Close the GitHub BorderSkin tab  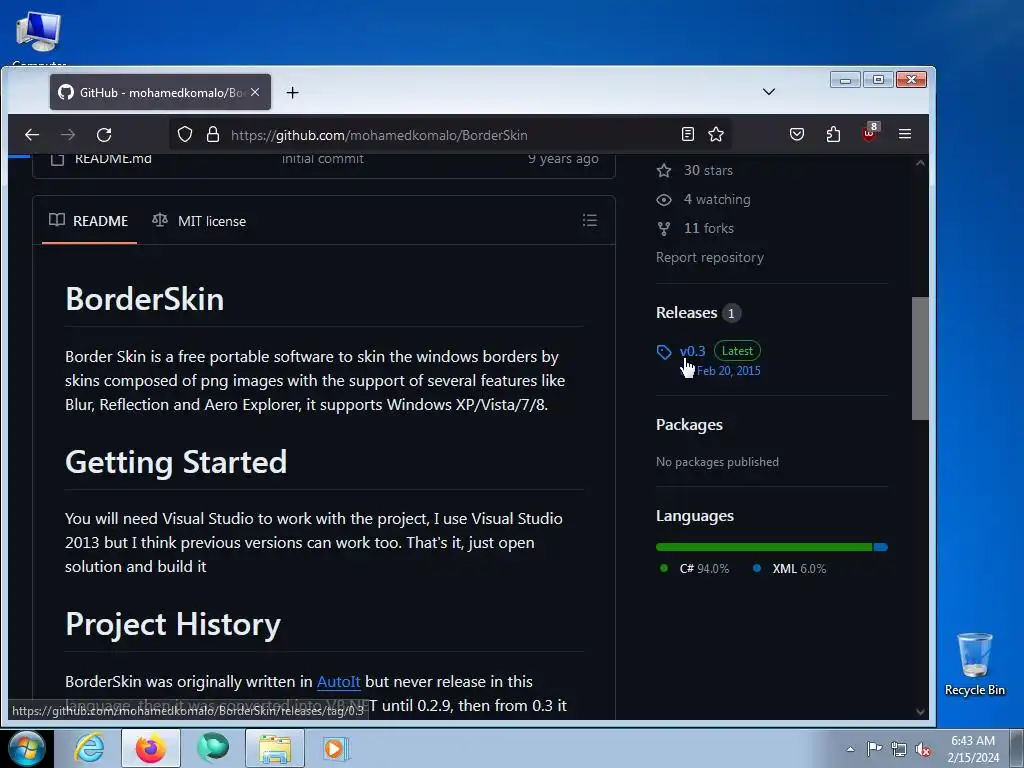pyautogui.click(x=255, y=93)
